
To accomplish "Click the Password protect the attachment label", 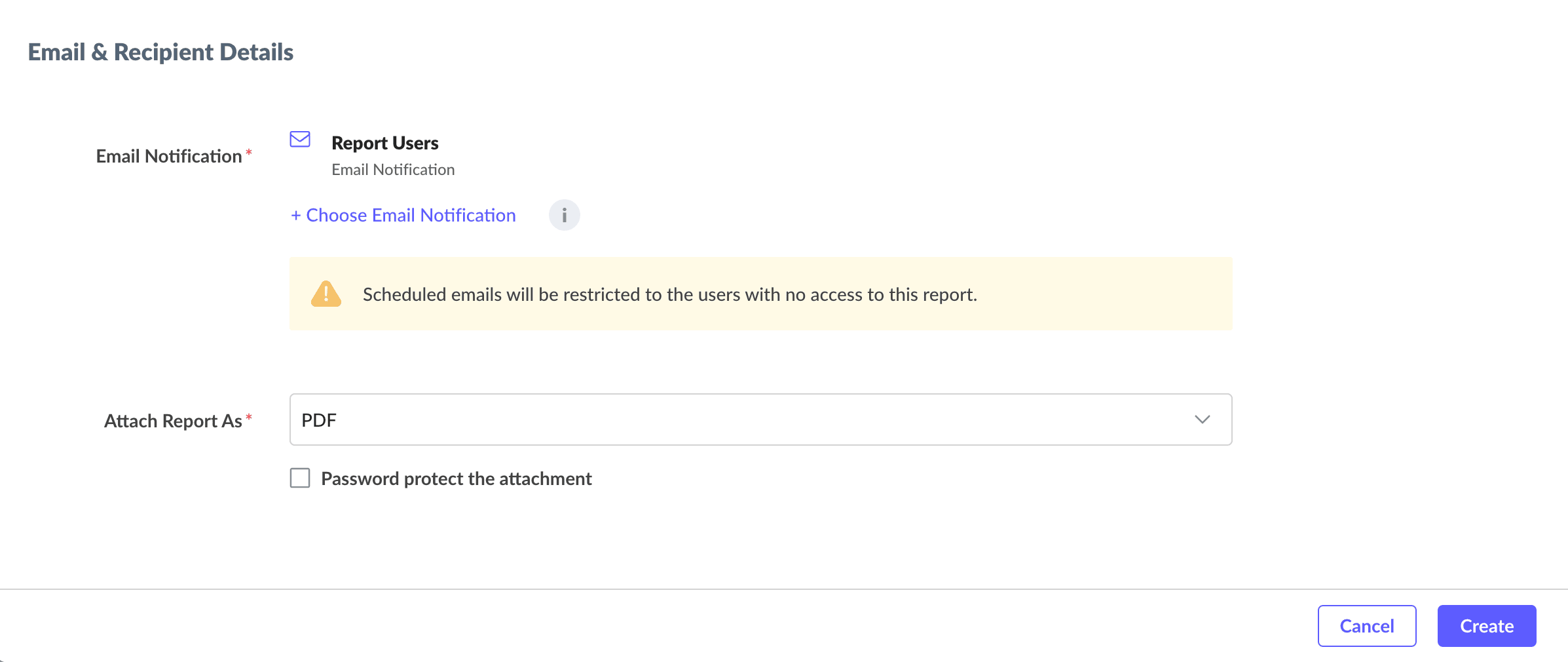I will coord(456,479).
